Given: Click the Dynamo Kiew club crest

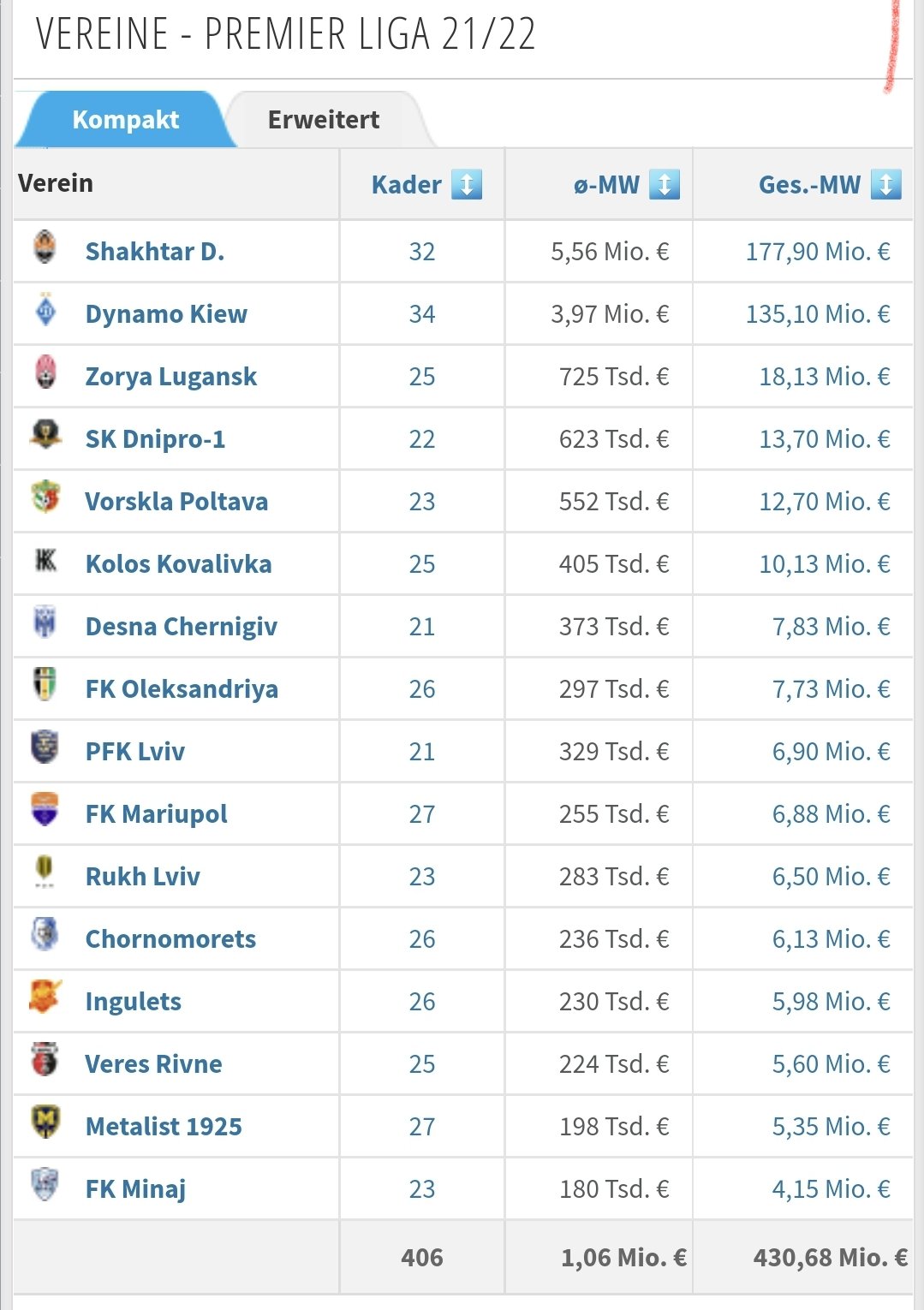Looking at the screenshot, I should coord(45,310).
